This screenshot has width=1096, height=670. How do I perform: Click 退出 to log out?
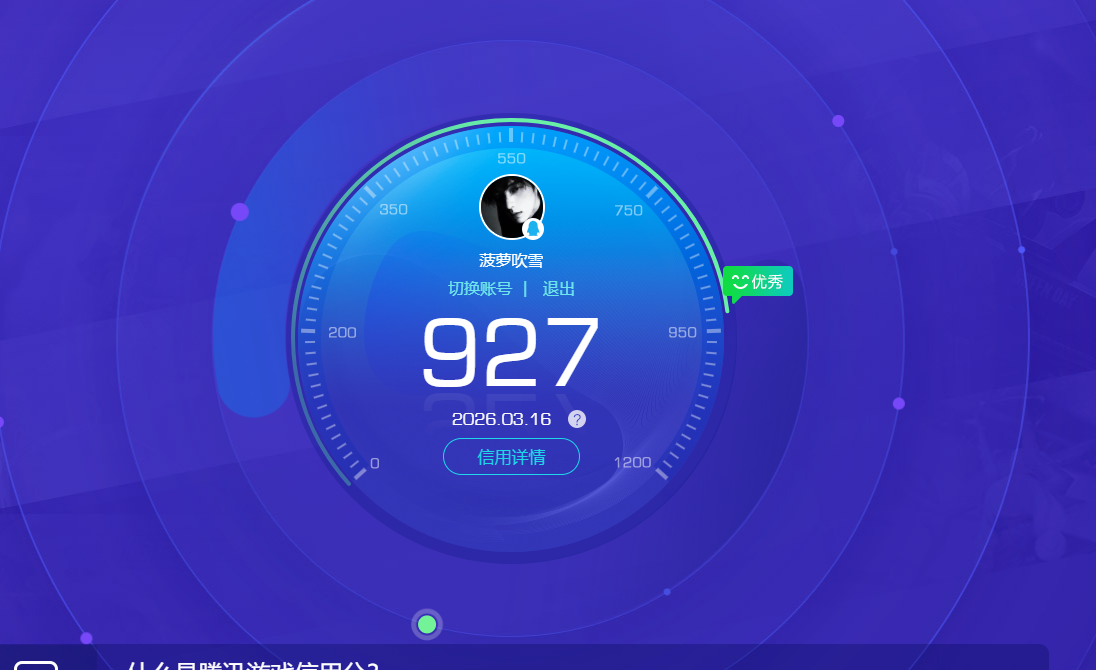[x=559, y=289]
